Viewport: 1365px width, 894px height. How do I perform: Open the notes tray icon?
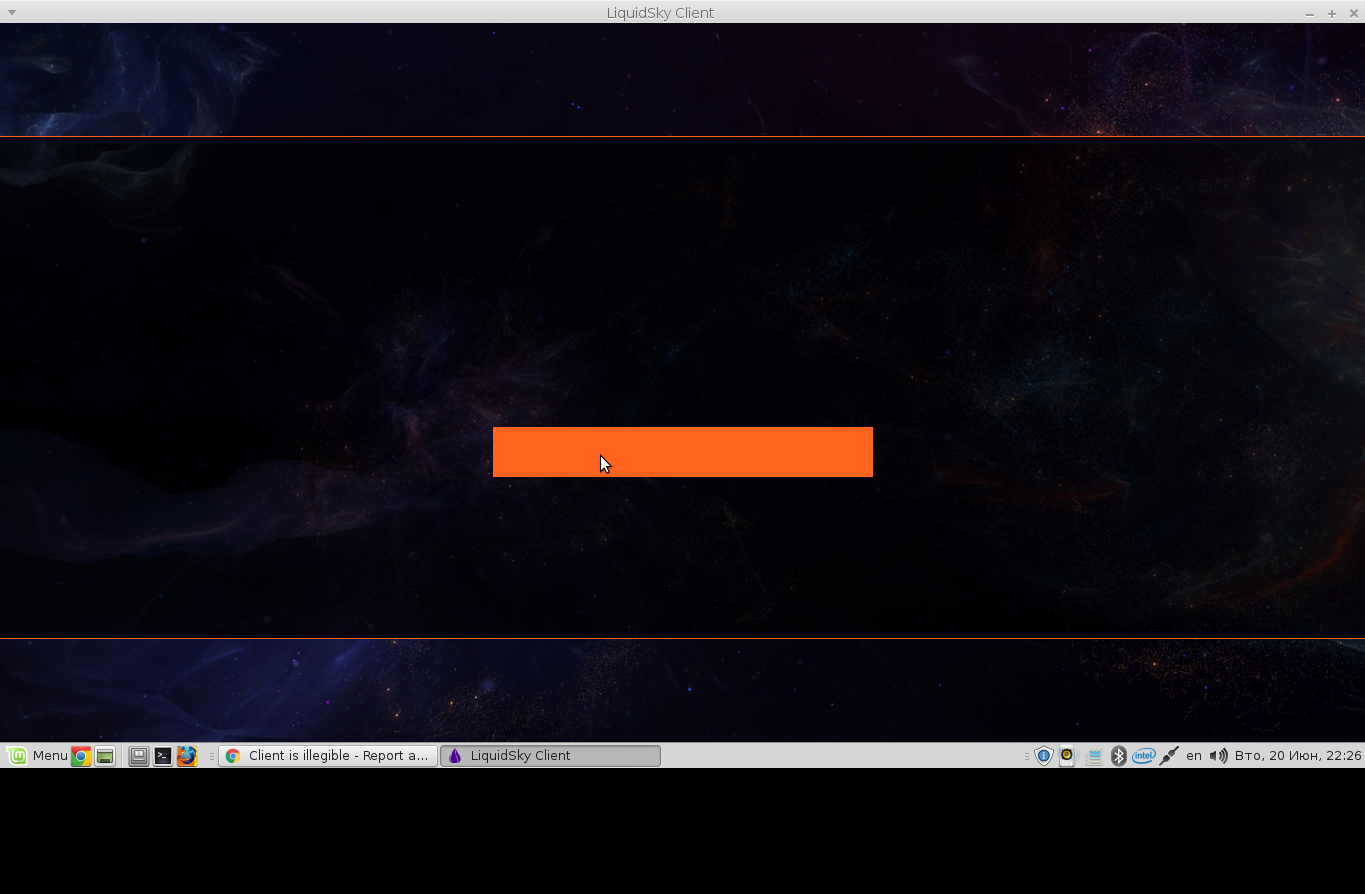click(1093, 756)
